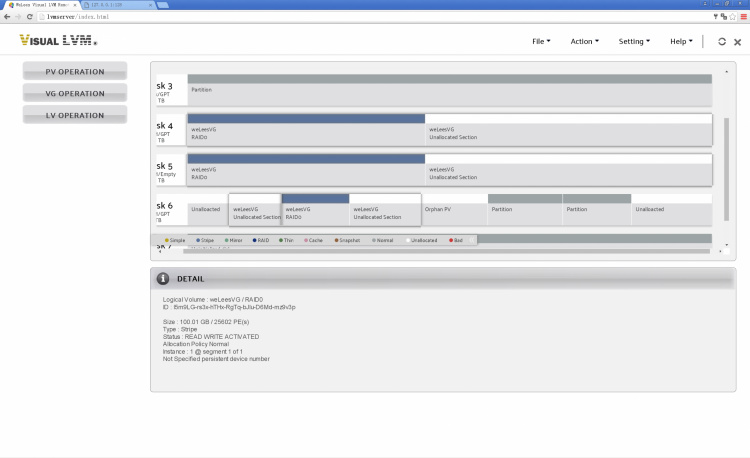
Task: Click the X close icon beside refresh
Action: click(737, 42)
